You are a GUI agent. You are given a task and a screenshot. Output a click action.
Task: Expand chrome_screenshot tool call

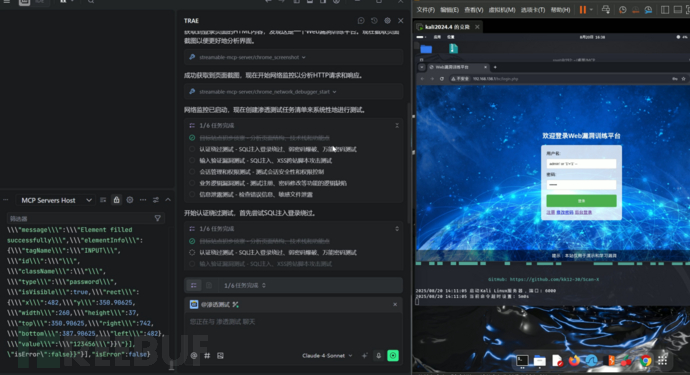(x=293, y=57)
